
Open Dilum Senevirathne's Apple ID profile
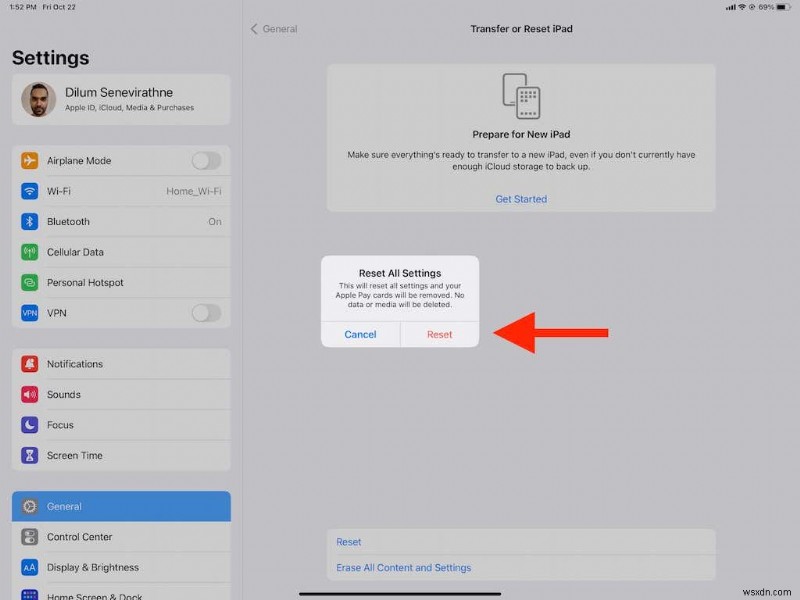pos(120,99)
